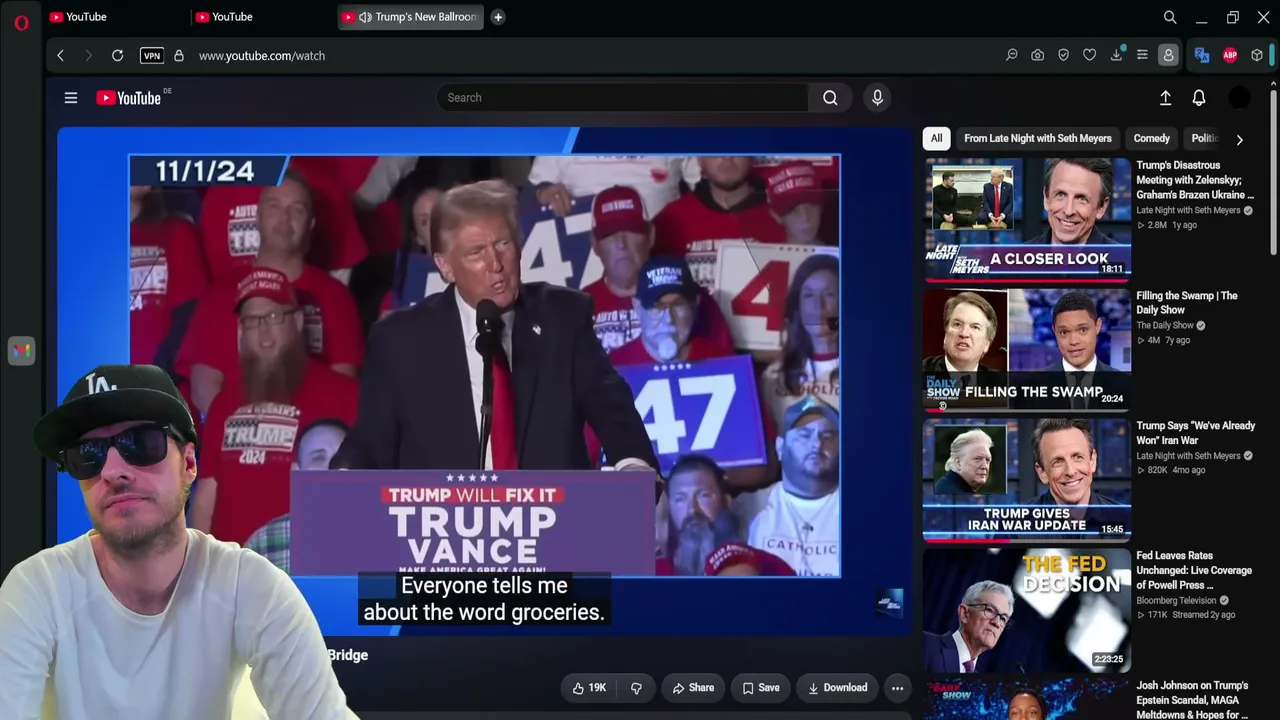Open the Opera easy setup sliders

tap(1142, 56)
